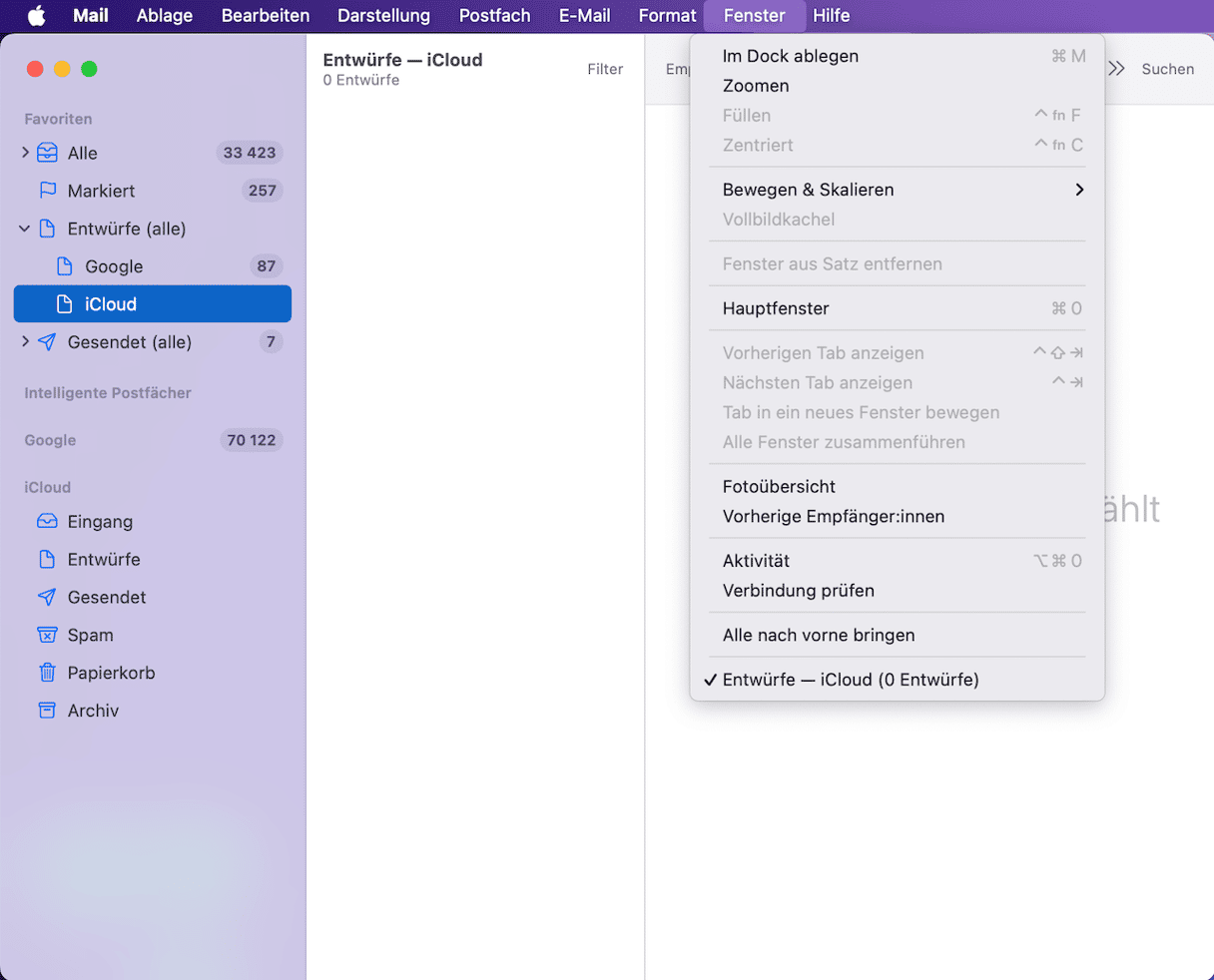
Task: Click the iCloud Gesendet paper plane icon
Action: click(x=47, y=598)
